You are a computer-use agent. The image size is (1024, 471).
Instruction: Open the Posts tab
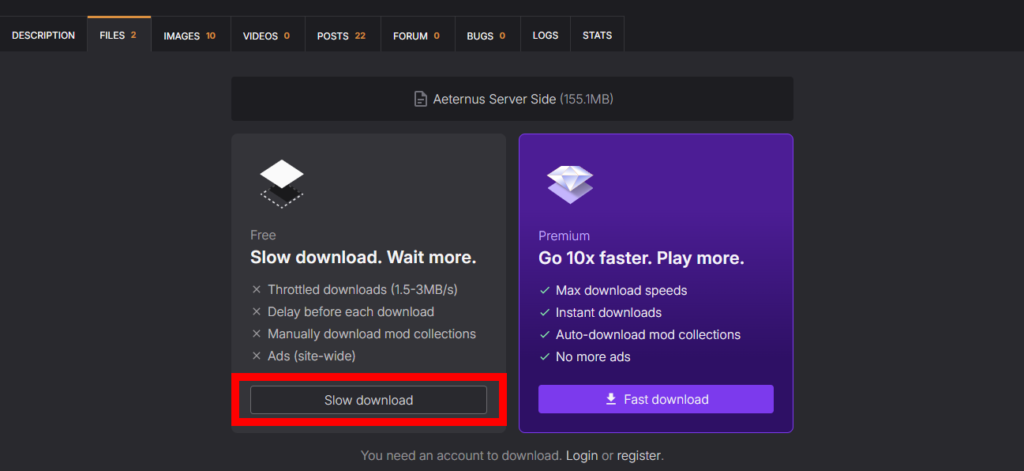pos(341,35)
